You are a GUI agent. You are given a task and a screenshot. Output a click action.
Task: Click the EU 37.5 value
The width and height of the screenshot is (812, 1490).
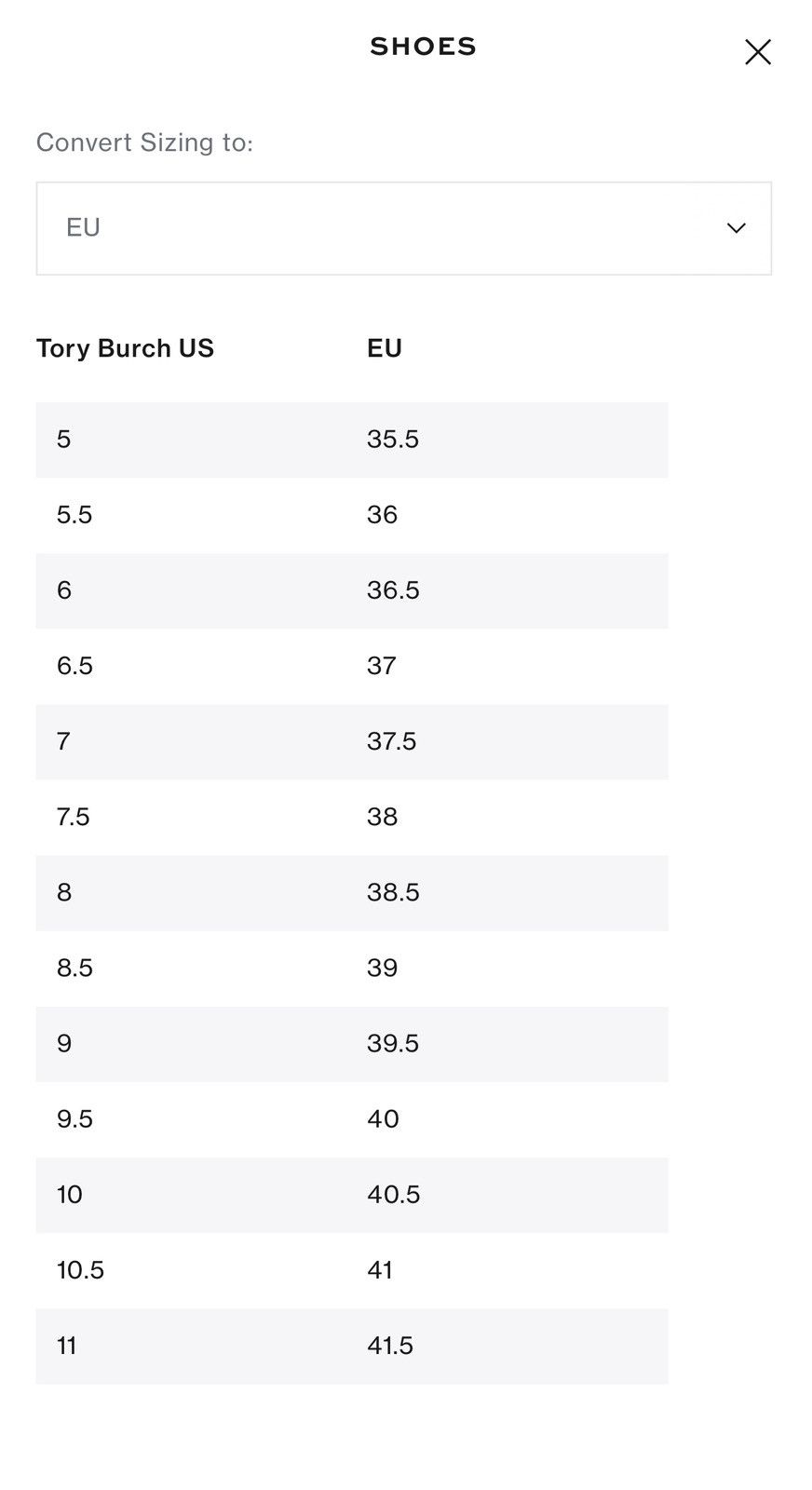(391, 741)
